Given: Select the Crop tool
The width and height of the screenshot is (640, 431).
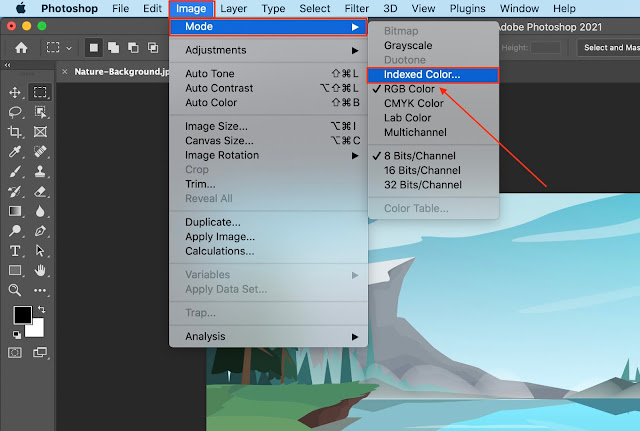Looking at the screenshot, I should coord(15,132).
